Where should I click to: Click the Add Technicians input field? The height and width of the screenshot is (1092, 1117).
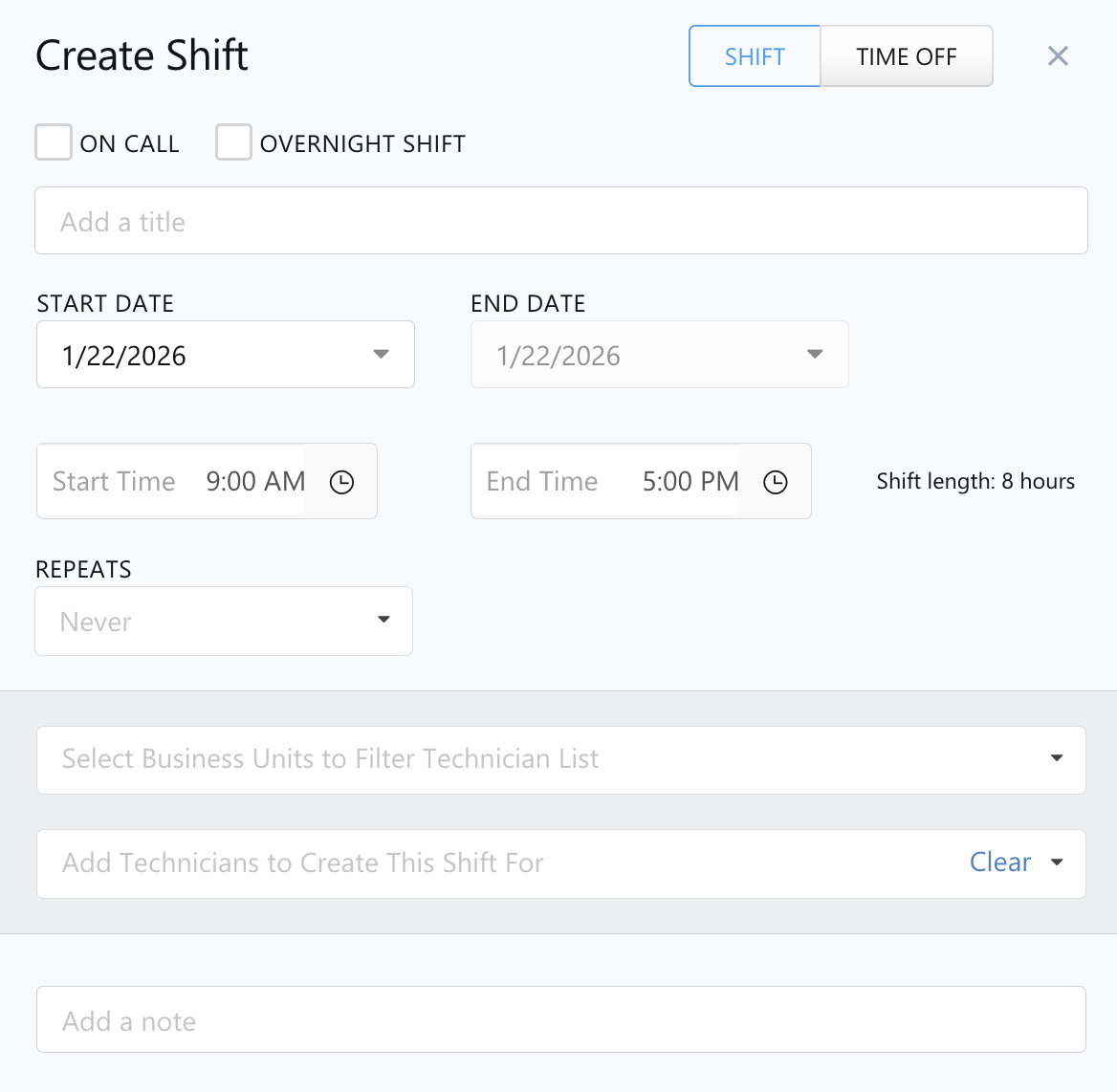[478, 863]
